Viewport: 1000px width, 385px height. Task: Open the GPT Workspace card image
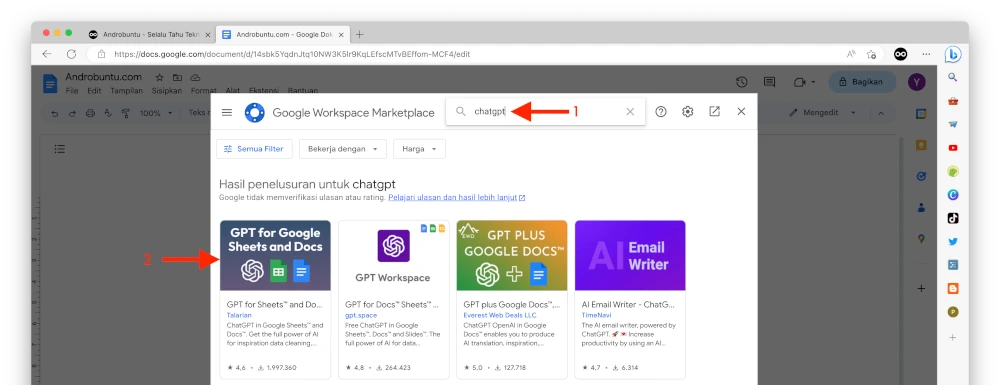tap(393, 256)
